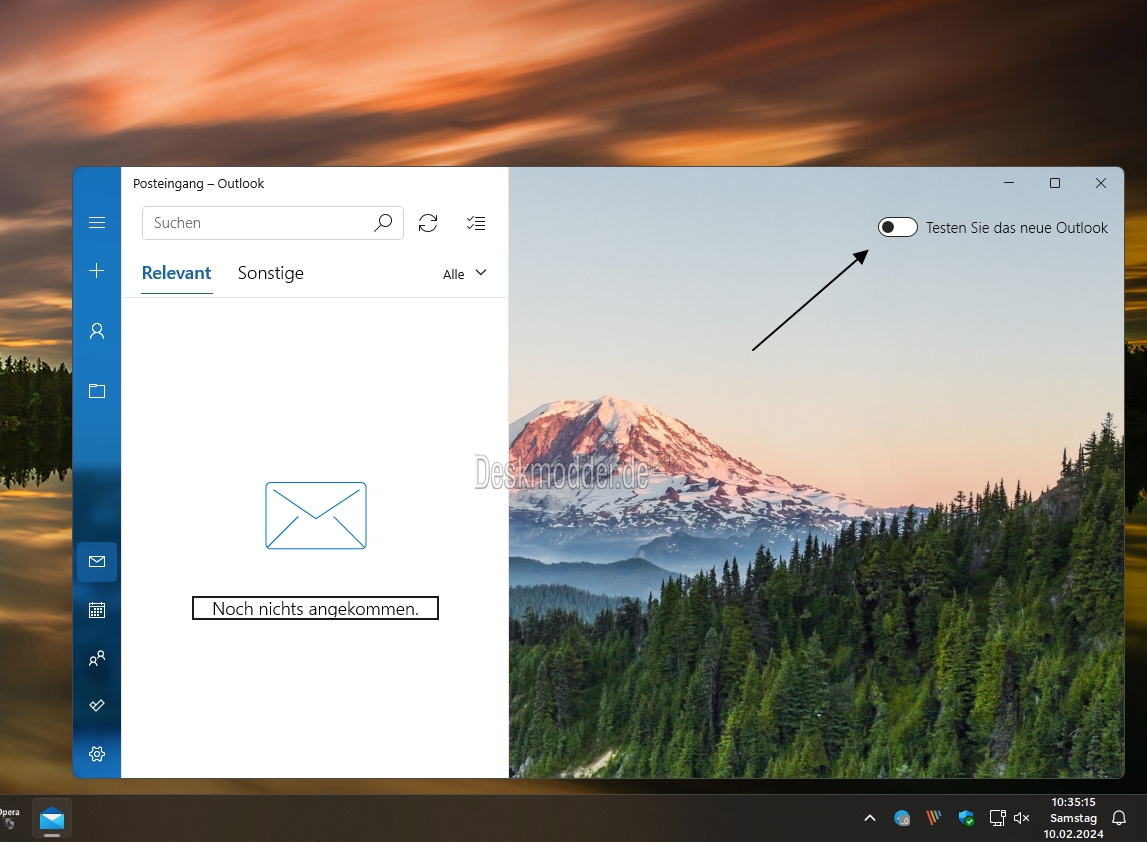This screenshot has height=842, width=1147.
Task: Focus the Suchen search field
Action: (x=272, y=223)
